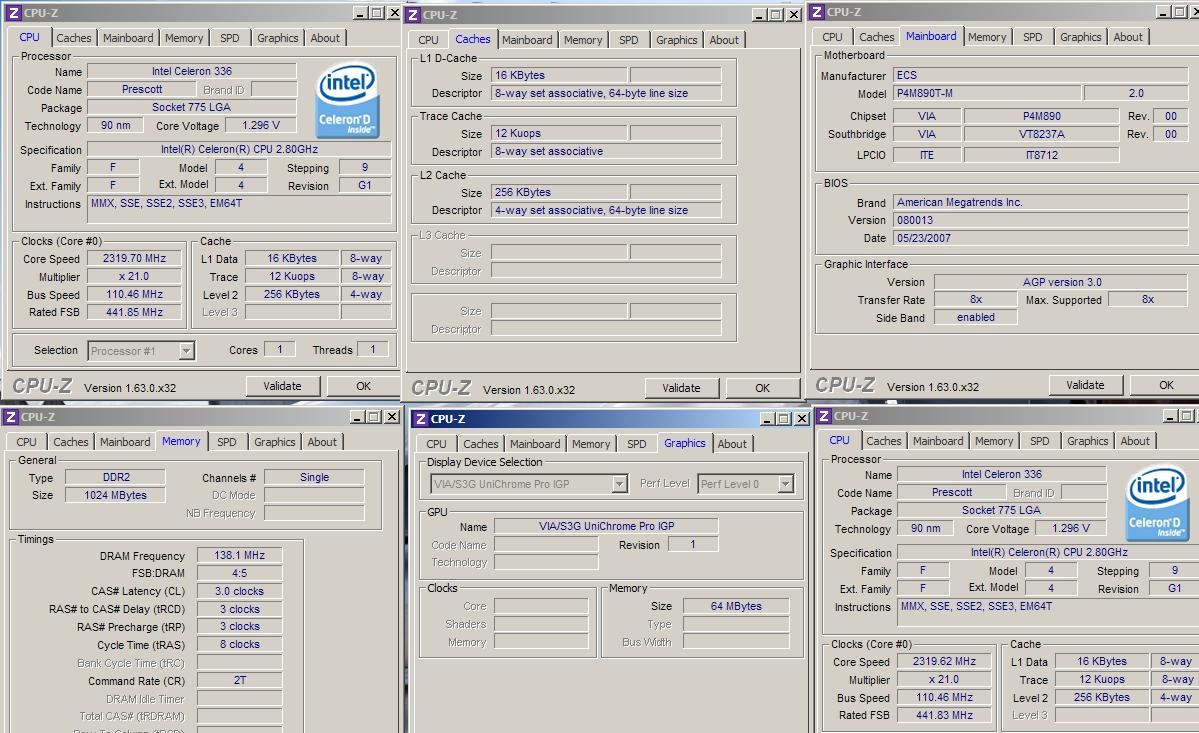Click OK in the Mainboard window

point(1166,385)
